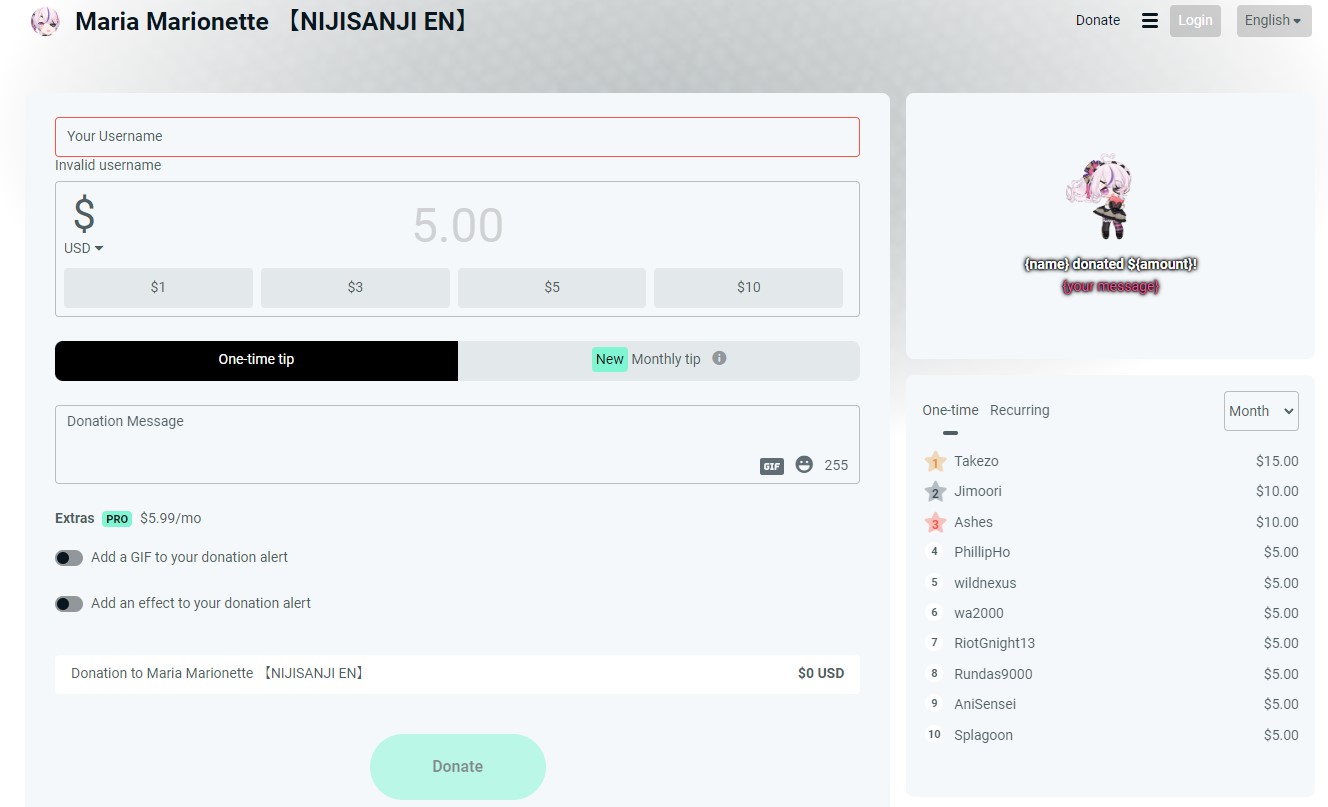Click donor name Takezo
The width and height of the screenshot is (1328, 807).
coord(976,461)
